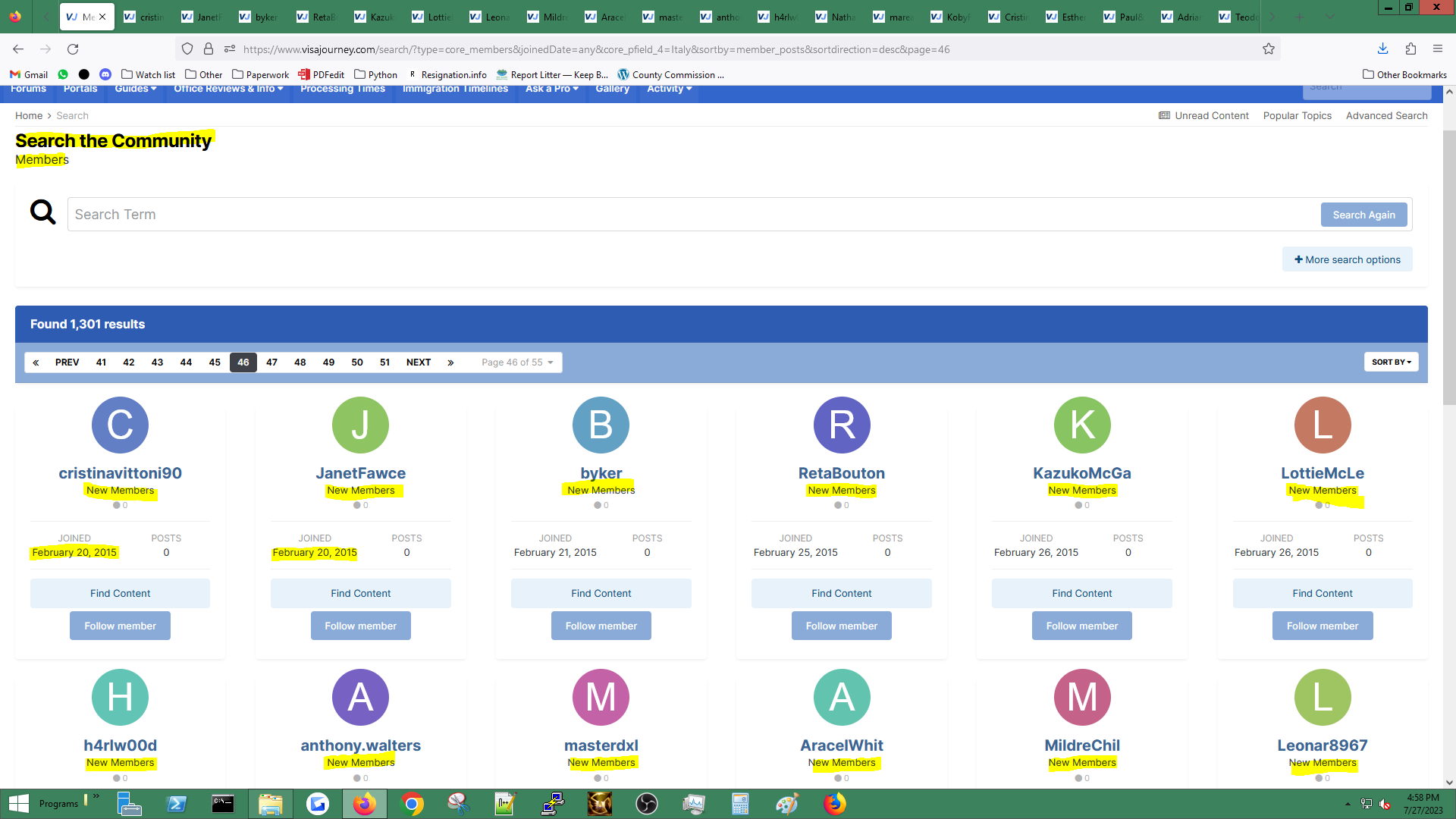Click the Search Again button
Image resolution: width=1456 pixels, height=819 pixels.
tap(1363, 215)
